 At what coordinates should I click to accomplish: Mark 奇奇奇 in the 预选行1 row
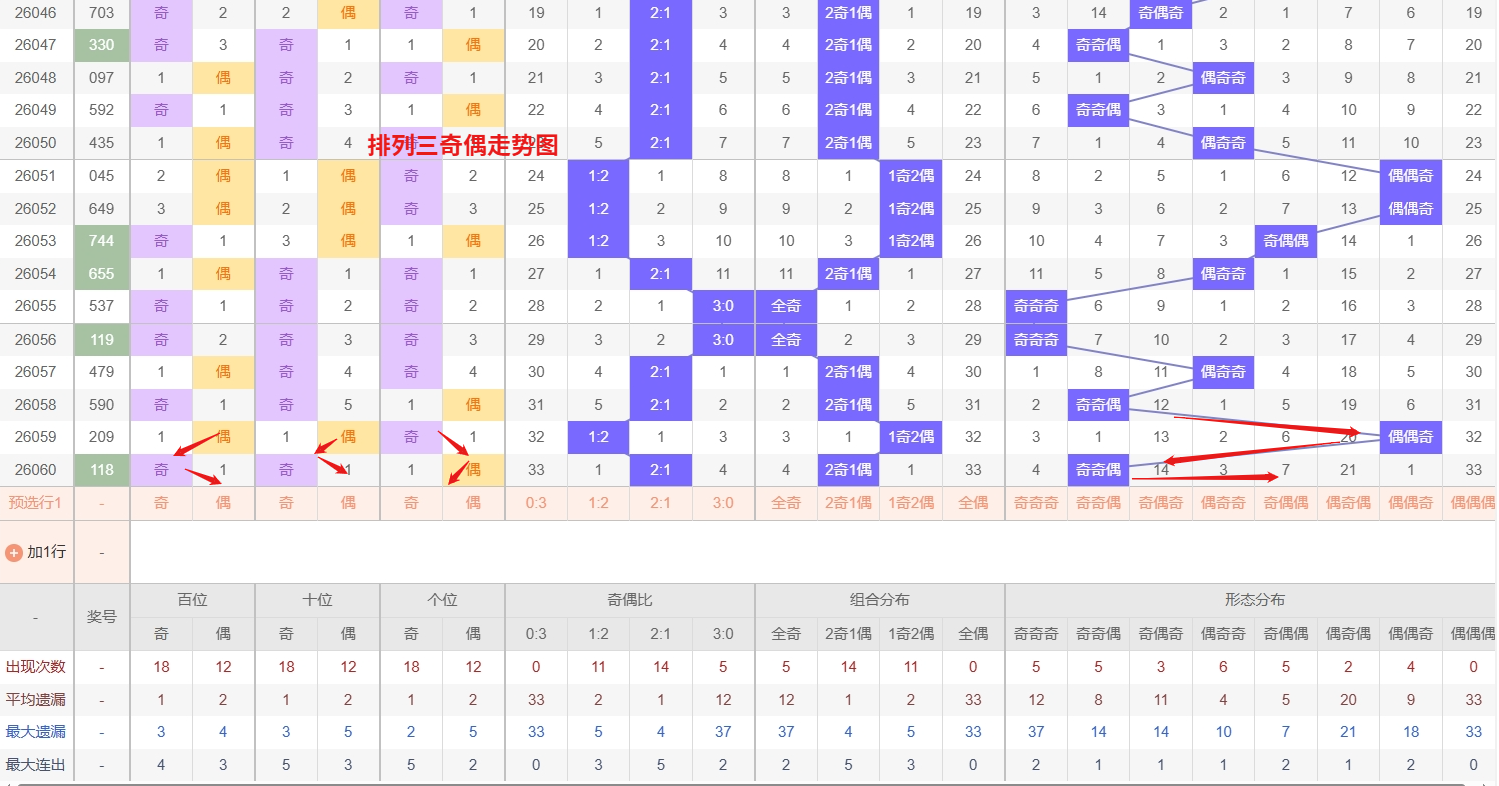tap(1035, 503)
